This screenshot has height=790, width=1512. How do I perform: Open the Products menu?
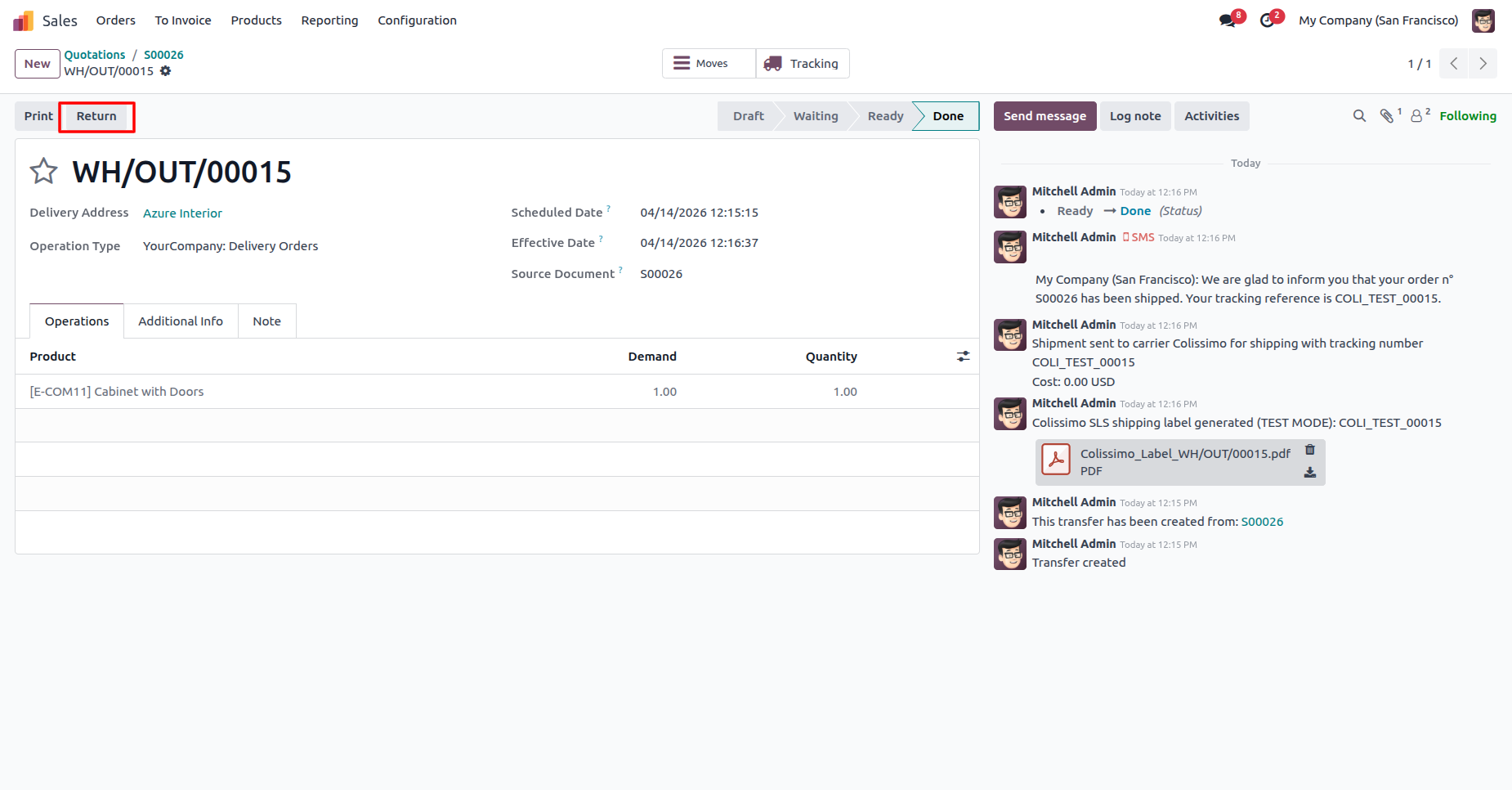pos(257,20)
